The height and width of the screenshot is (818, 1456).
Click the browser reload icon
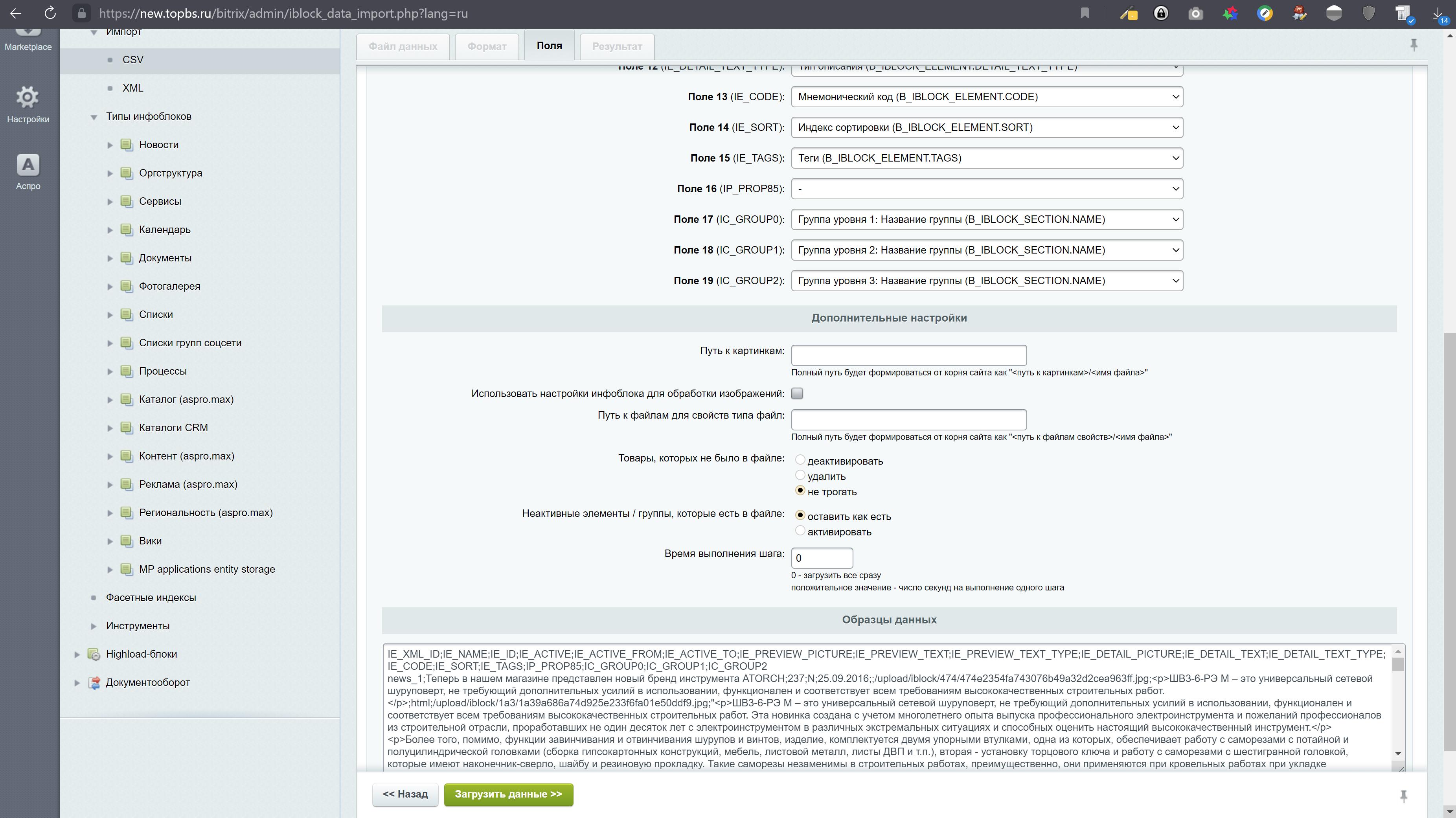pos(50,13)
